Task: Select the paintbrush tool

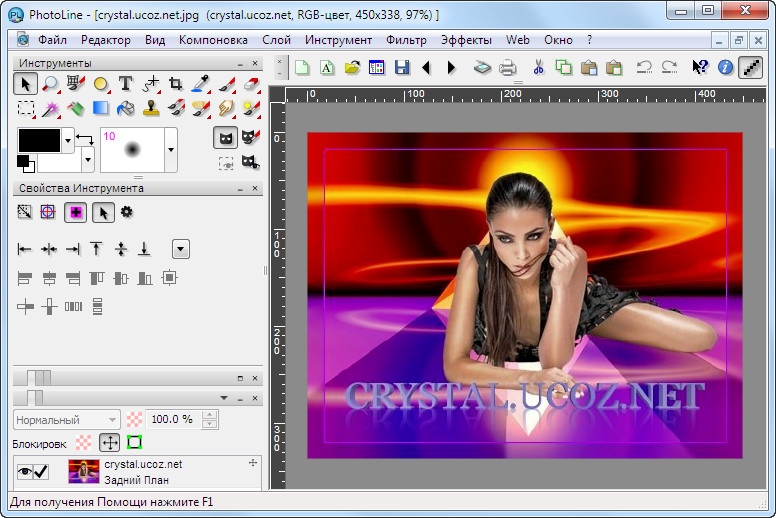Action: coord(226,84)
